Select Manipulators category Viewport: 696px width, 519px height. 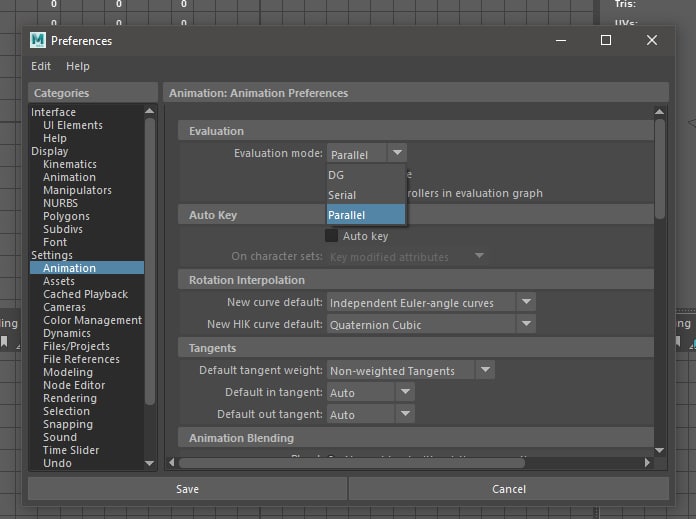(x=77, y=190)
